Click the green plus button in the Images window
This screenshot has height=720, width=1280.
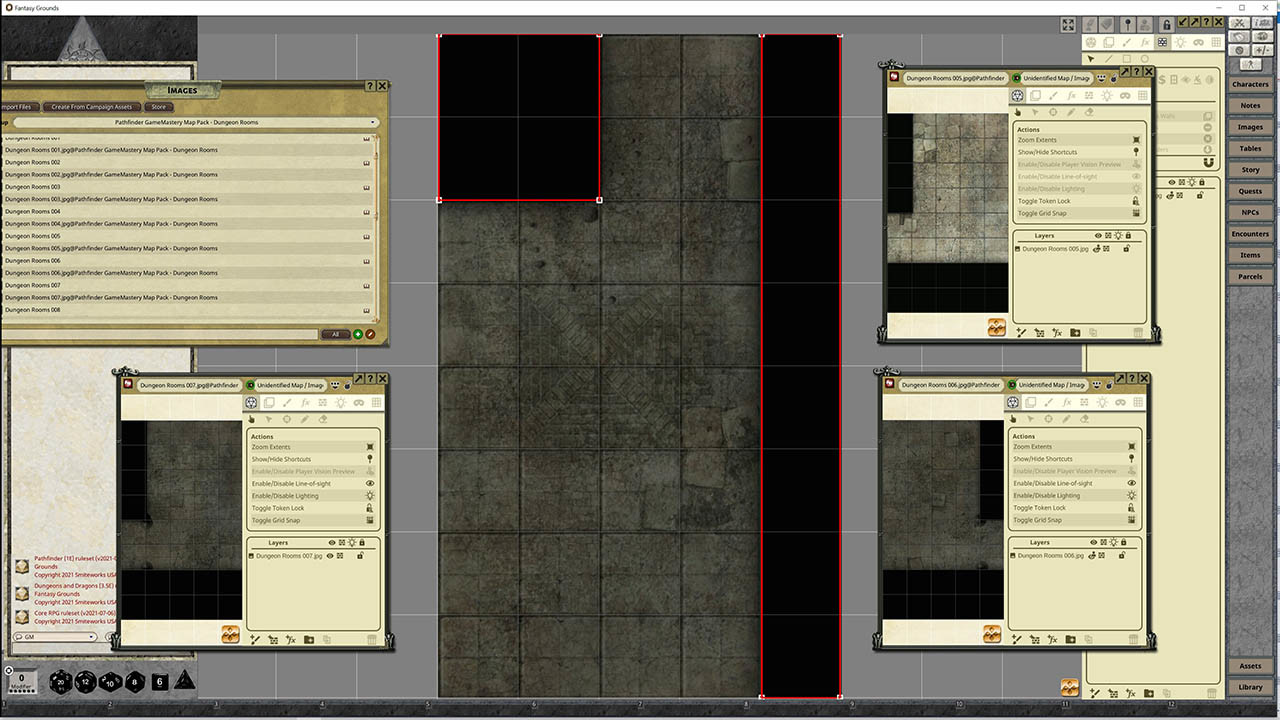360,335
